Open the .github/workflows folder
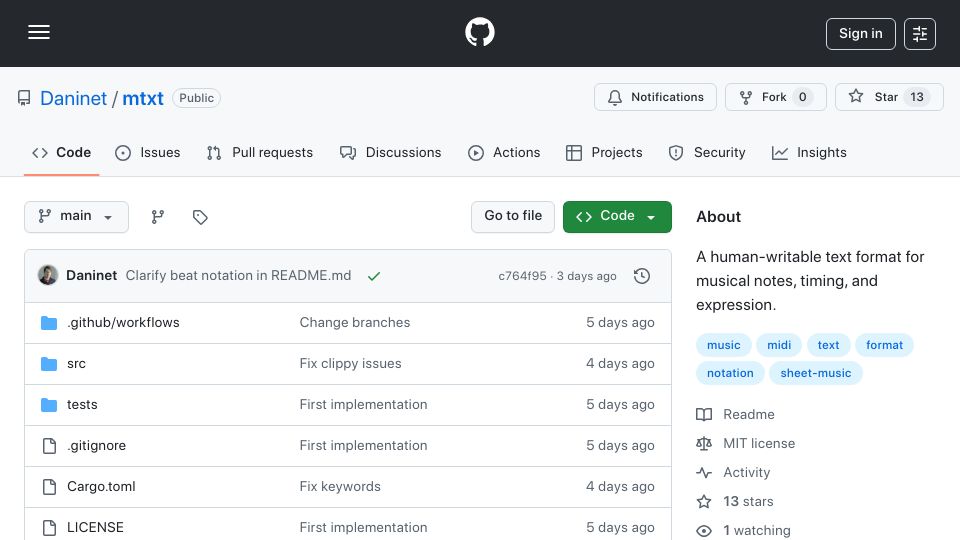The width and height of the screenshot is (960, 540). [x=123, y=323]
